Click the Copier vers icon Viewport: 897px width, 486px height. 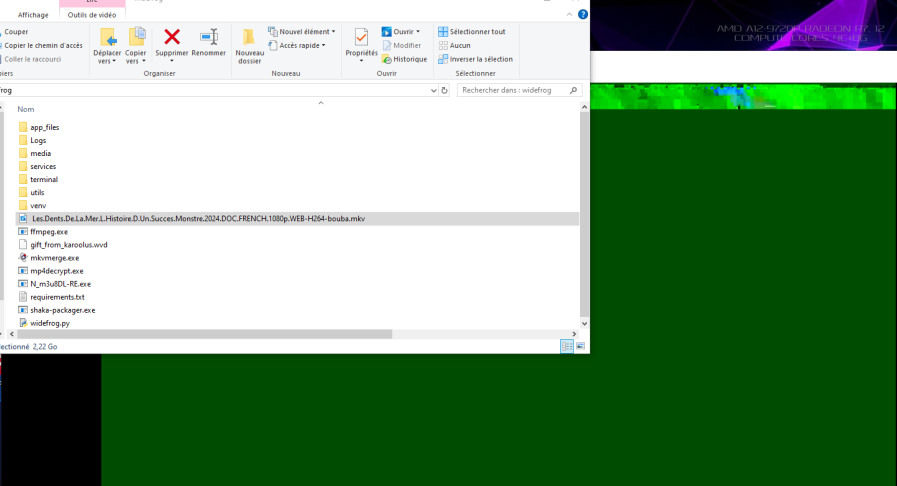pyautogui.click(x=136, y=37)
